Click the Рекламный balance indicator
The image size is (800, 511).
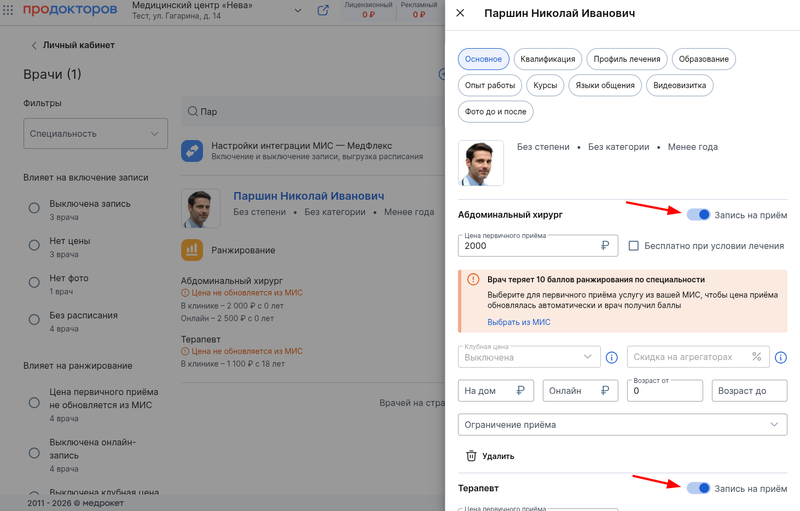click(419, 10)
